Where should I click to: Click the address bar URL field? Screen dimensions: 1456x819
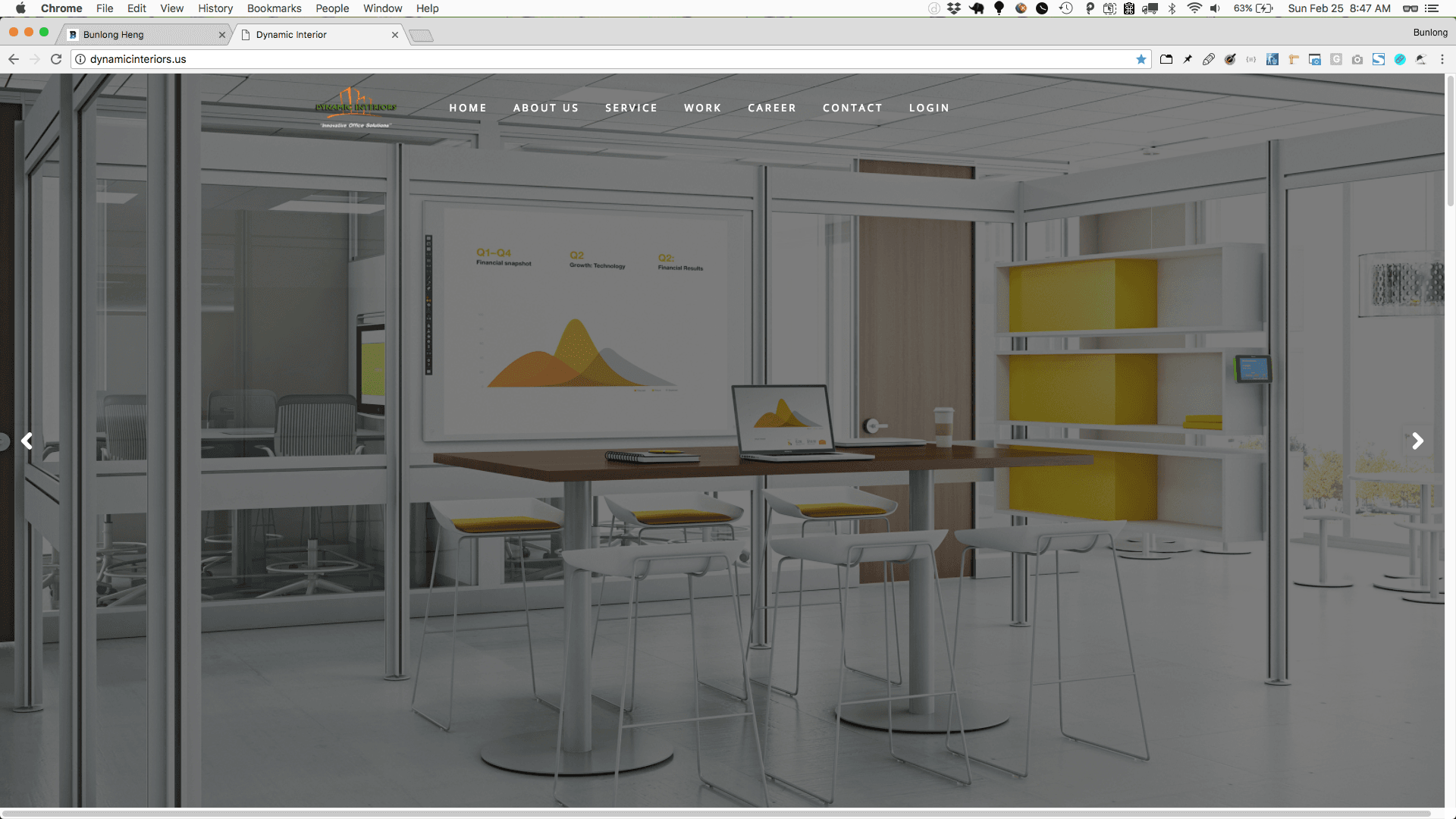click(607, 59)
